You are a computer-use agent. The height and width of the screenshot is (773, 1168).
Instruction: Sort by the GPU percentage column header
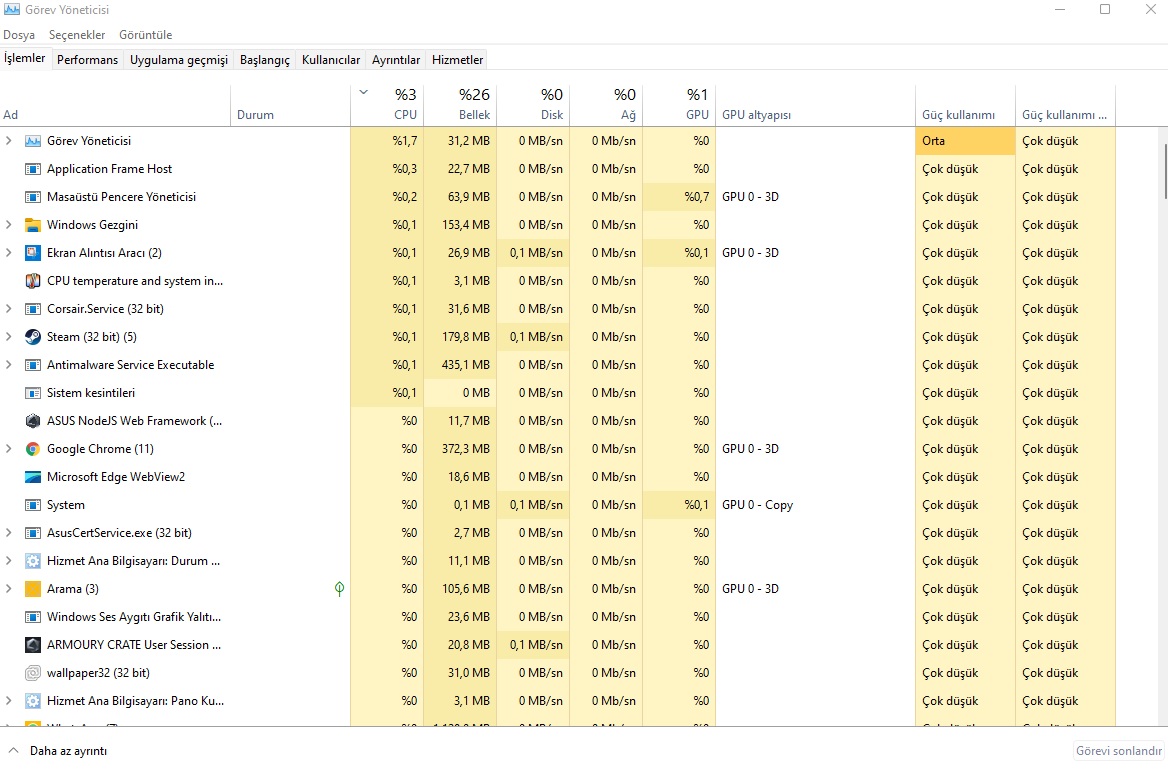679,105
